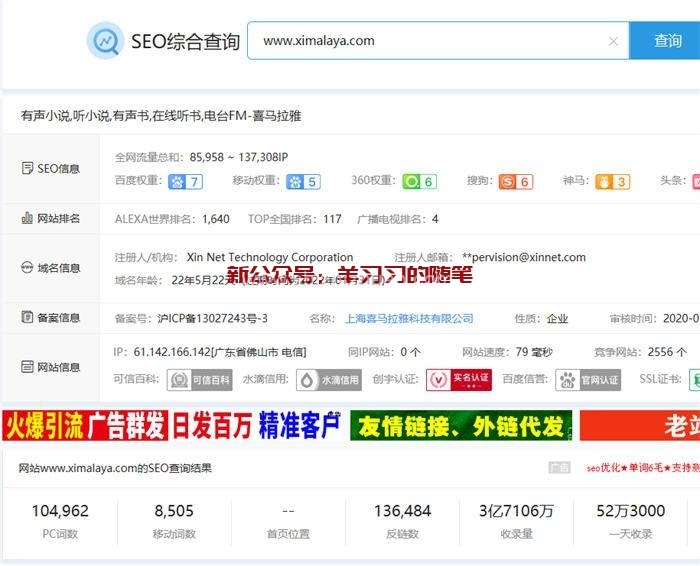Click the 360 weight 6 badge
This screenshot has height=566, width=700.
point(419,181)
